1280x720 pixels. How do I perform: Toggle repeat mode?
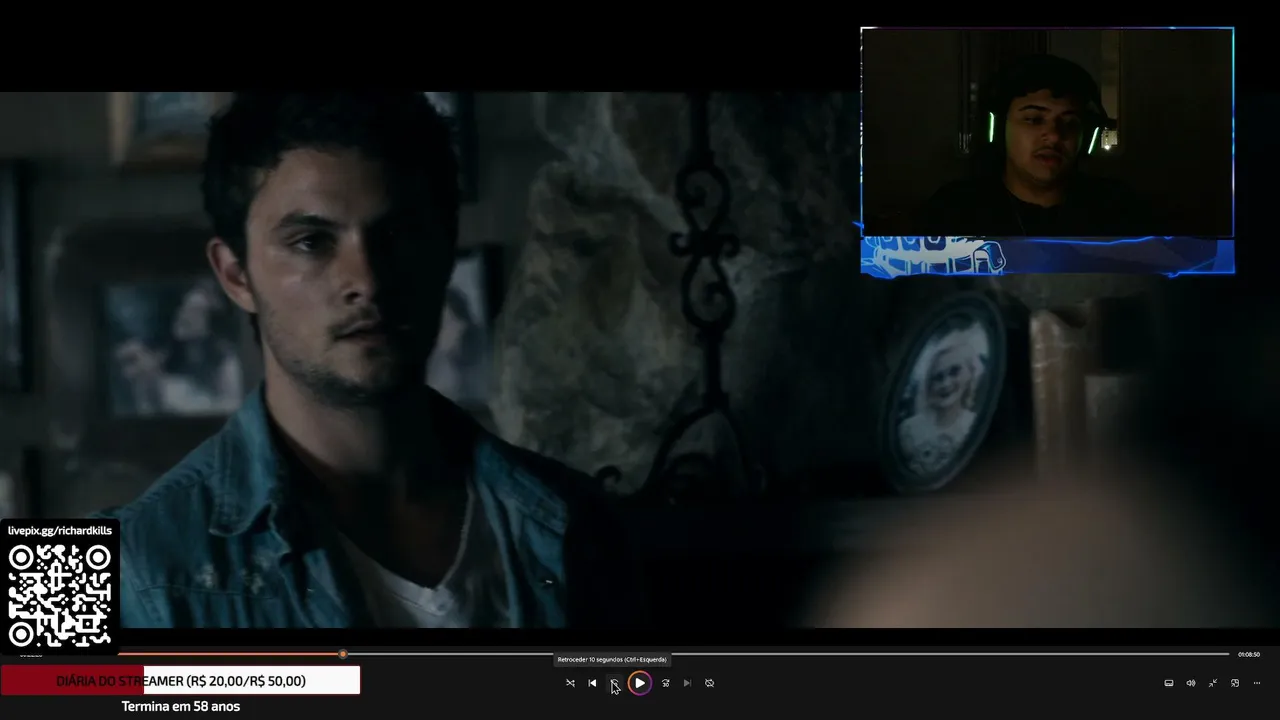pos(710,683)
